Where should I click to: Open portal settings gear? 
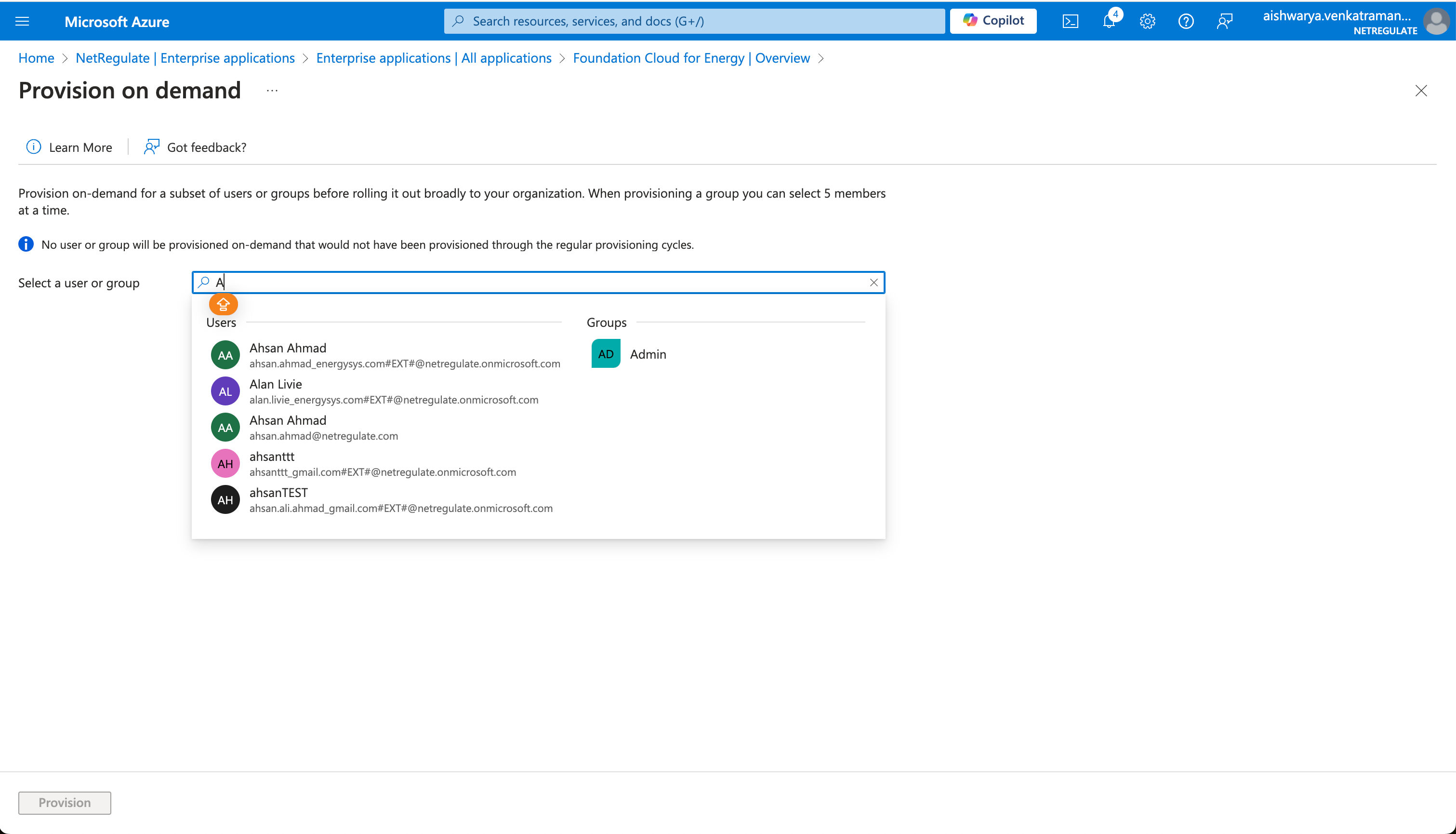1147,21
